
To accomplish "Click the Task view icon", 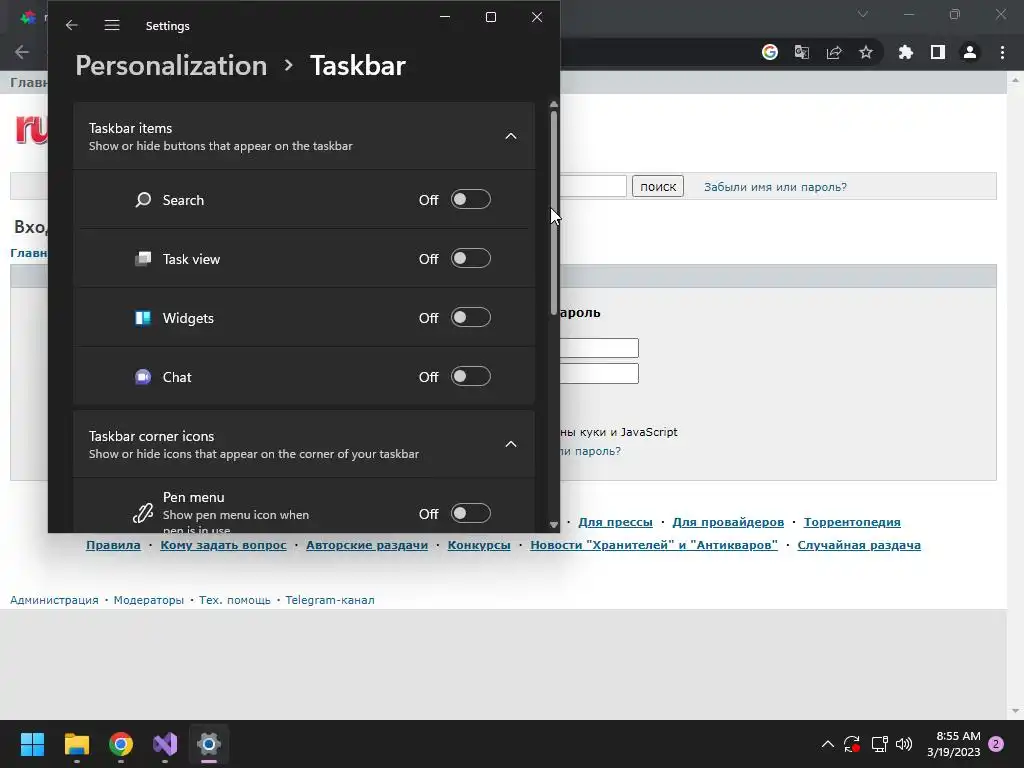I will click(143, 259).
